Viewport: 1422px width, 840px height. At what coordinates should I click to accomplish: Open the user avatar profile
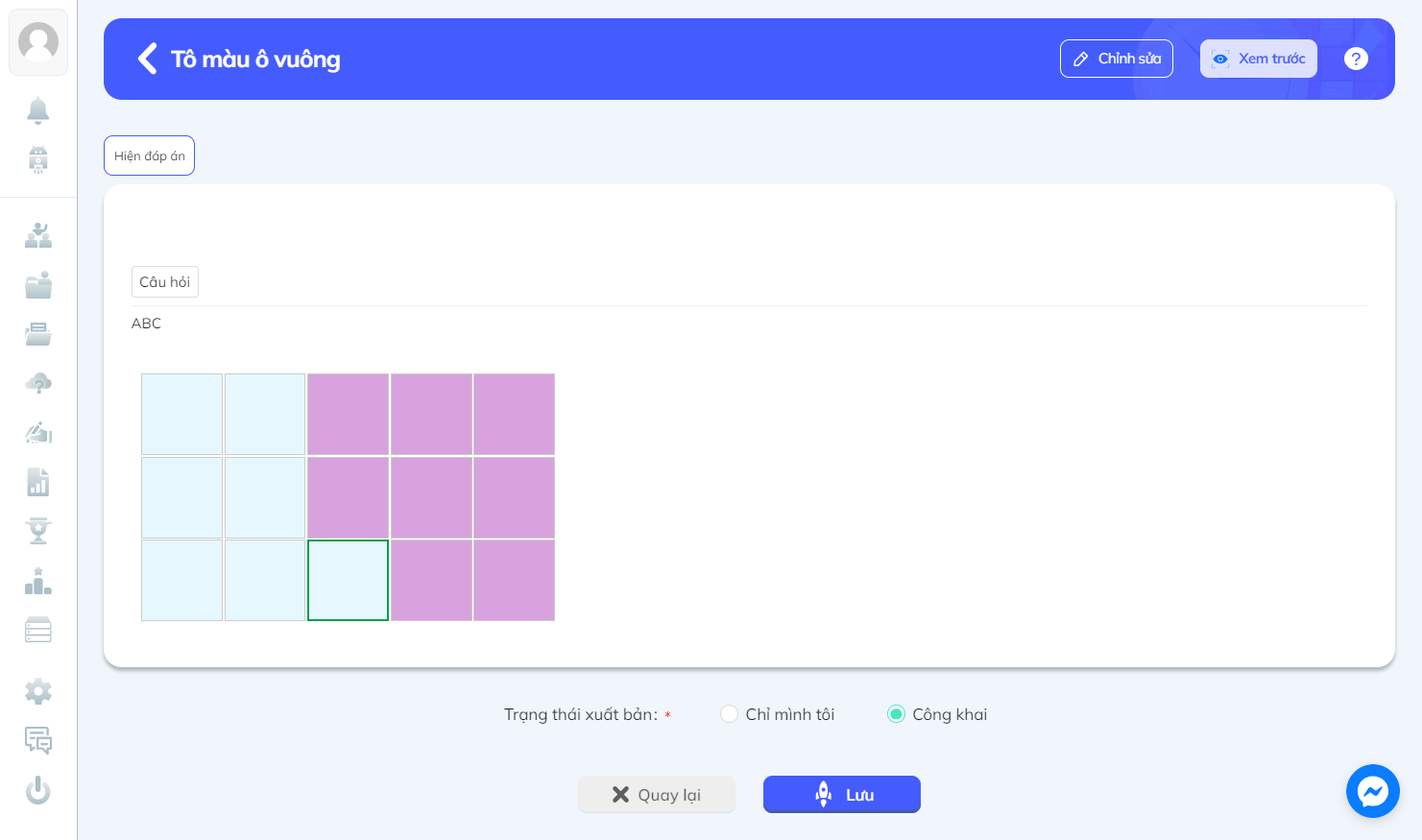(x=38, y=42)
